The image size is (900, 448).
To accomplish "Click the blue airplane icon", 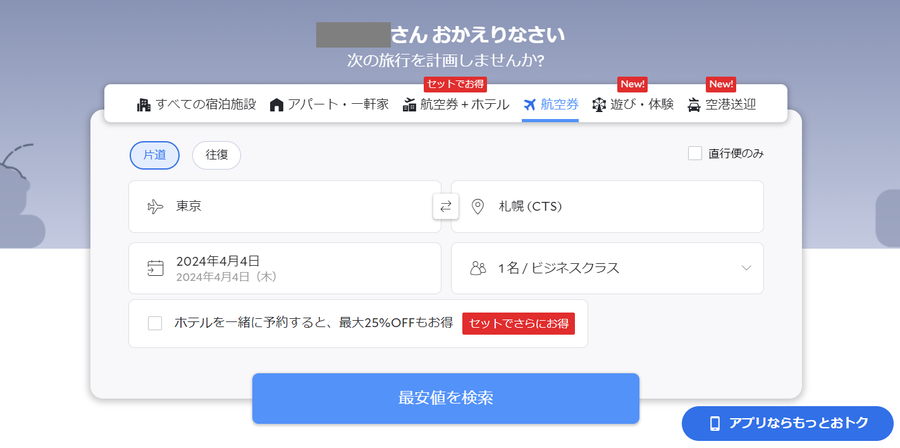I will (529, 104).
